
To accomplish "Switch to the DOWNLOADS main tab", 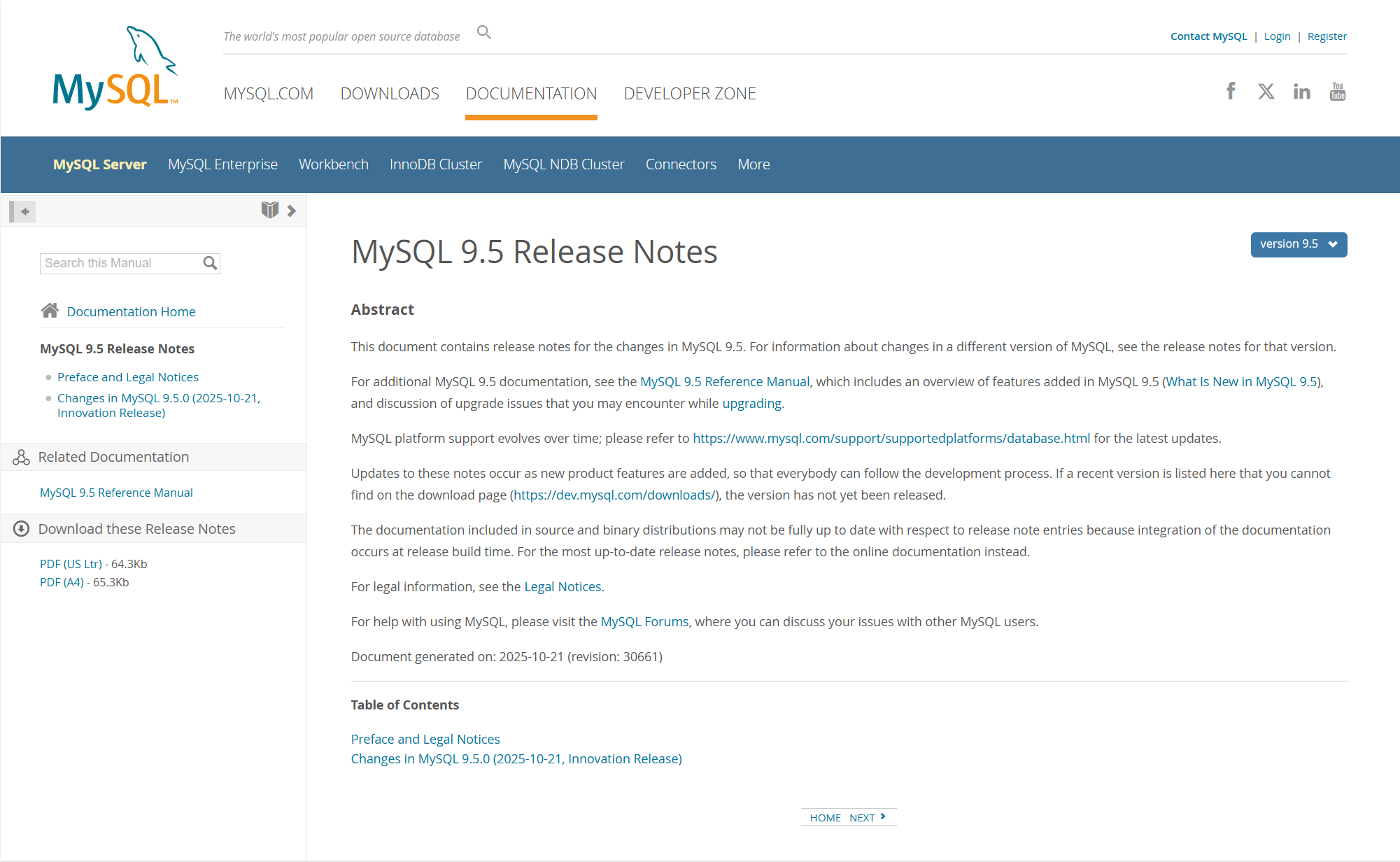I will [x=390, y=94].
